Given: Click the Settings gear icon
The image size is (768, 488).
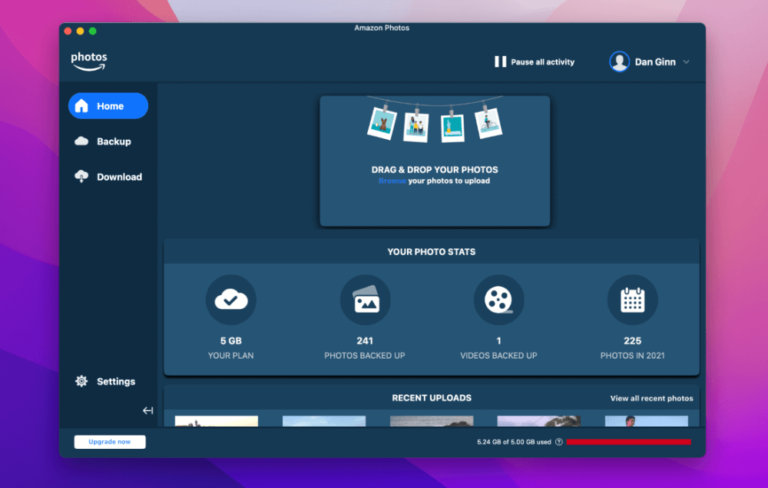Looking at the screenshot, I should [81, 381].
